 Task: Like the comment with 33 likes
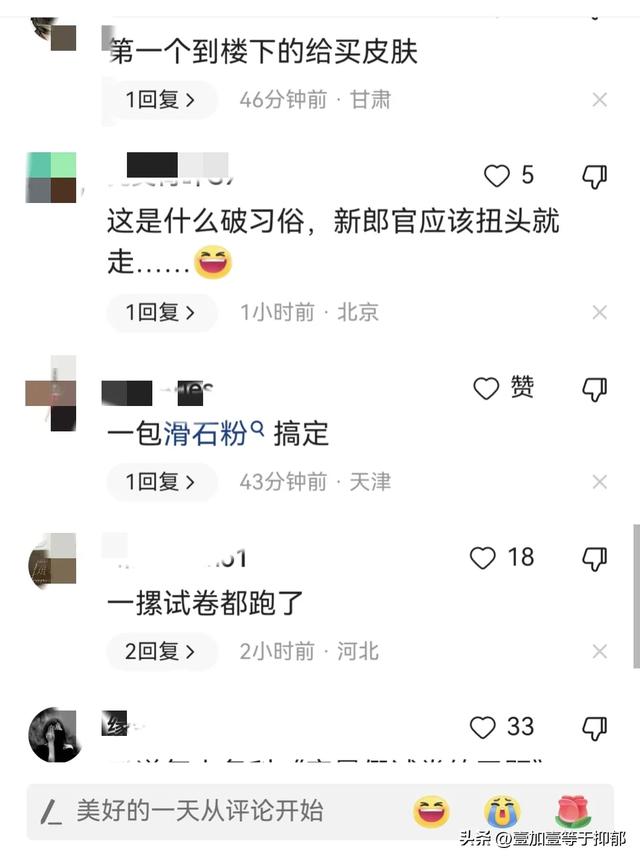pos(483,728)
